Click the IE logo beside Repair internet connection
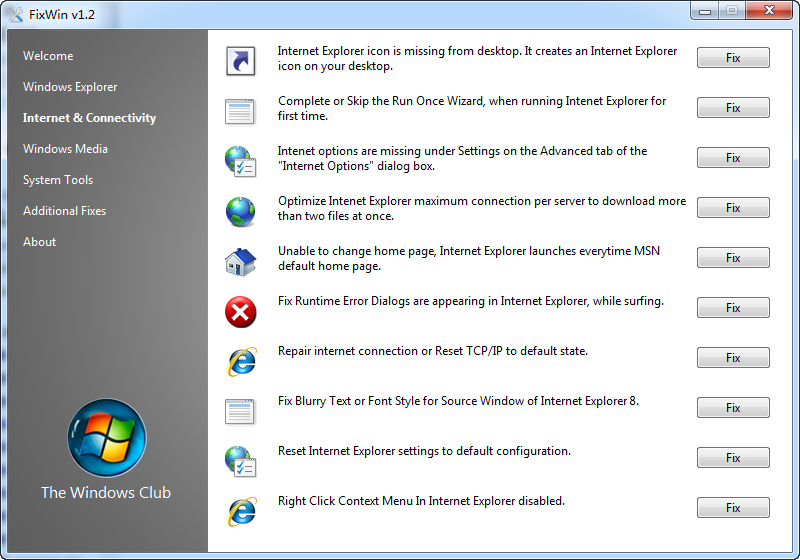800x560 pixels. (241, 362)
